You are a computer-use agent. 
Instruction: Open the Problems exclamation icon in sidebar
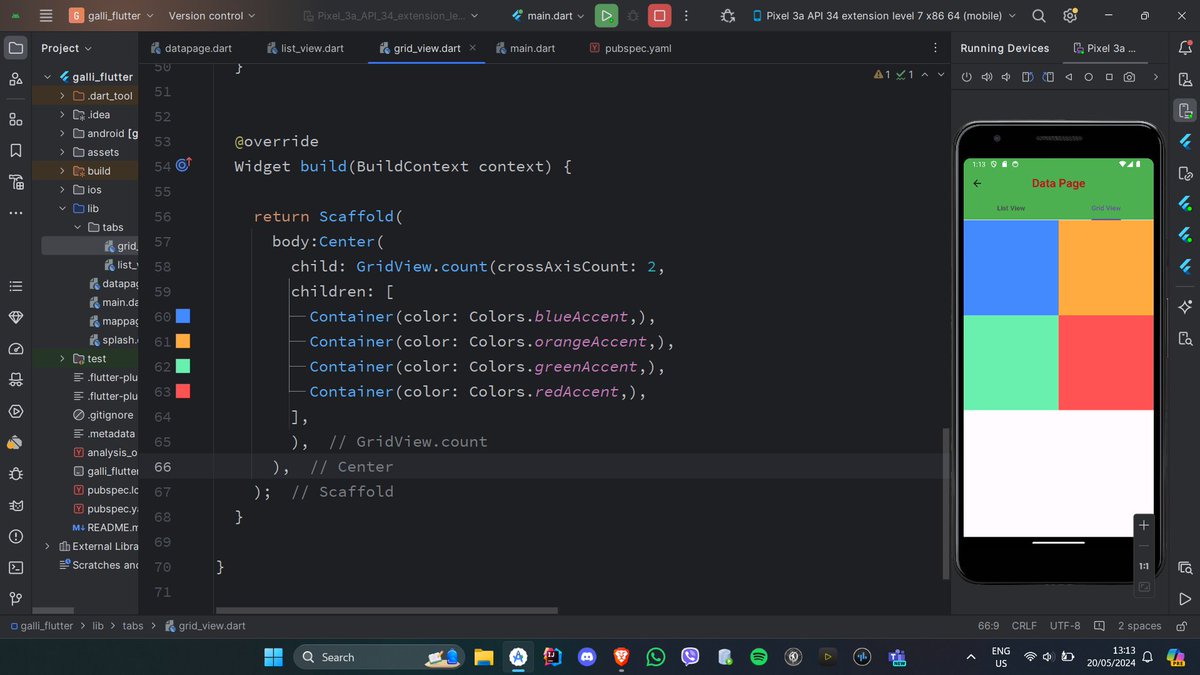pos(16,536)
